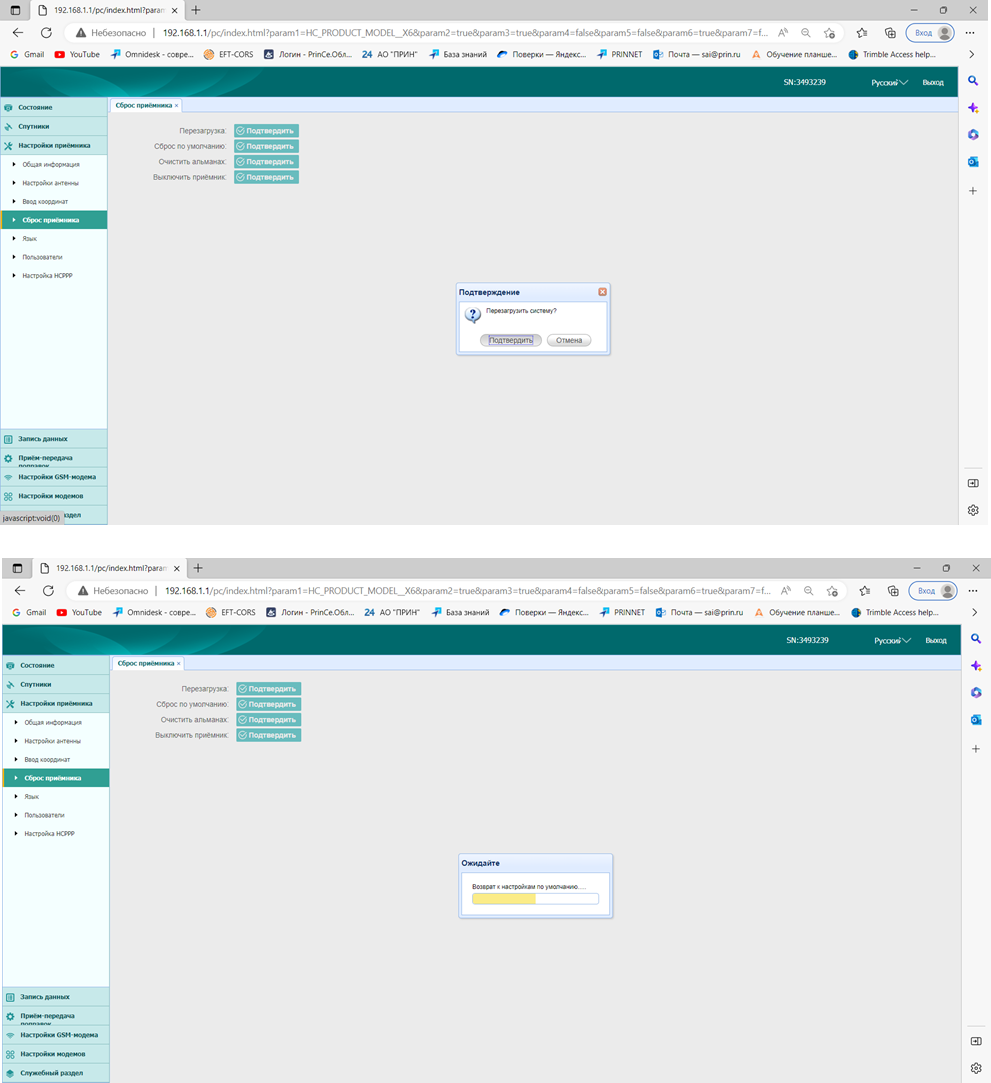Click Отмена in the Подтверждение dialog
991x1083 pixels.
pyautogui.click(x=569, y=340)
